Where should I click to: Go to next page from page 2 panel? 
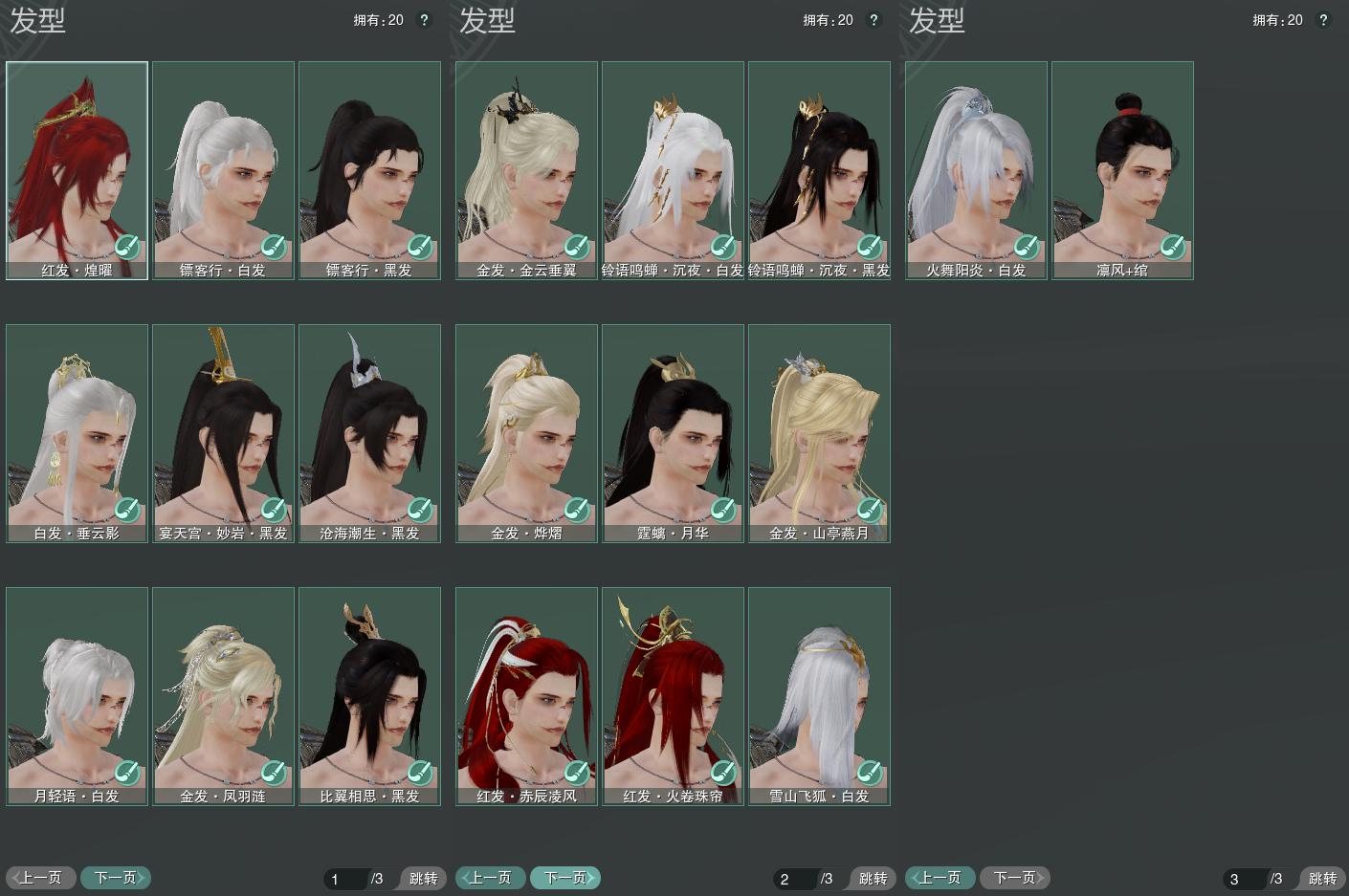pos(565,878)
